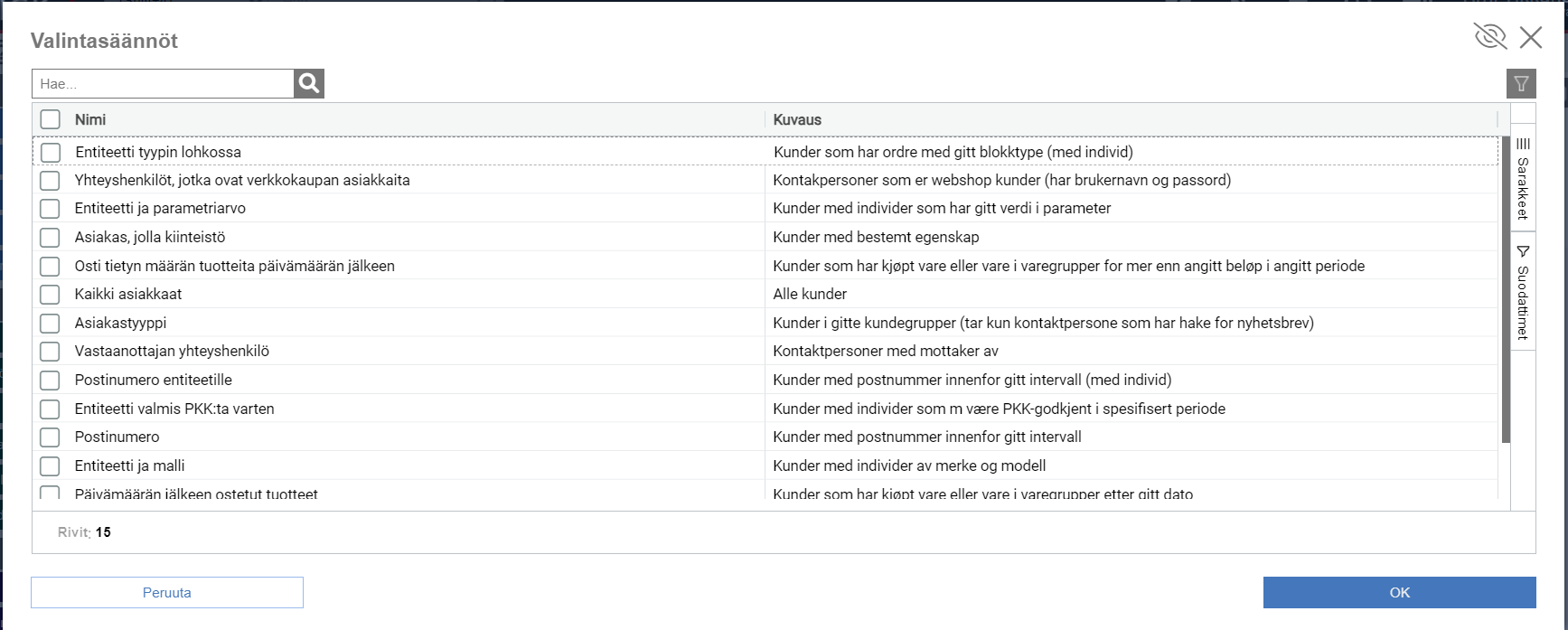The image size is (1568, 630).
Task: Click the search magnifier icon
Action: point(309,83)
